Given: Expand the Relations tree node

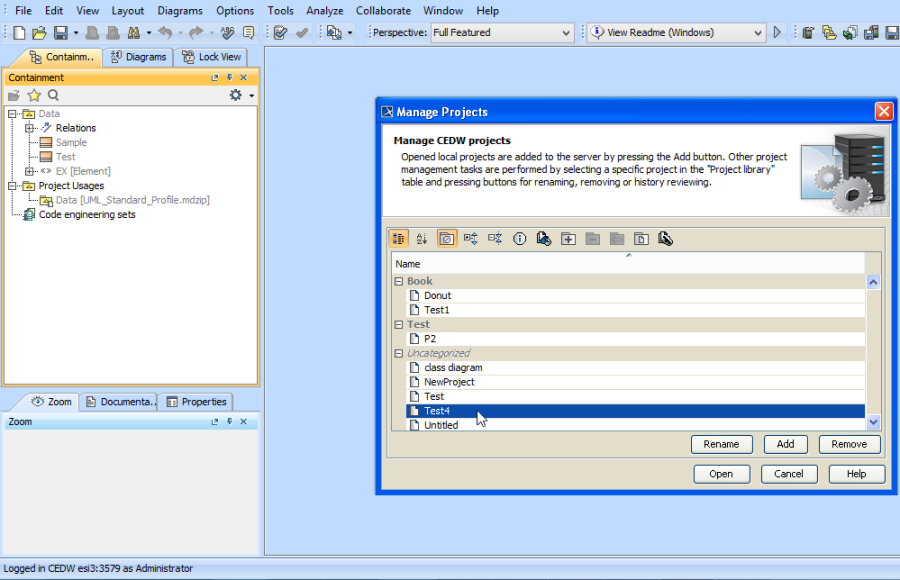Looking at the screenshot, I should (x=30, y=128).
